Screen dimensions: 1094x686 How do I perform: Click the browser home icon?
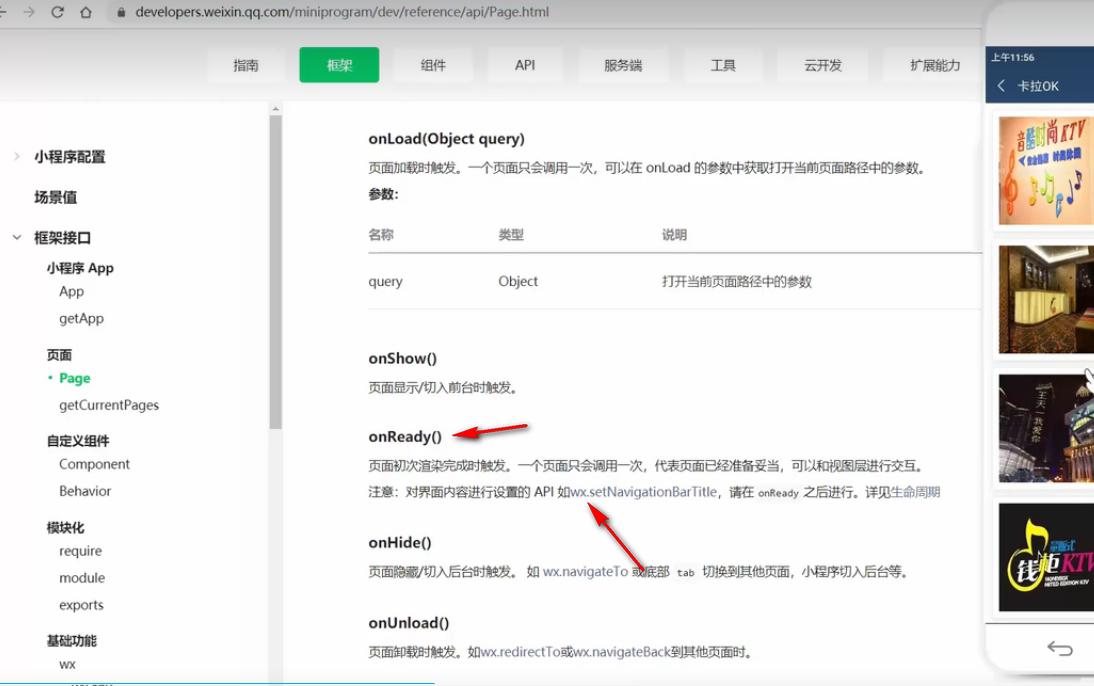click(x=86, y=14)
